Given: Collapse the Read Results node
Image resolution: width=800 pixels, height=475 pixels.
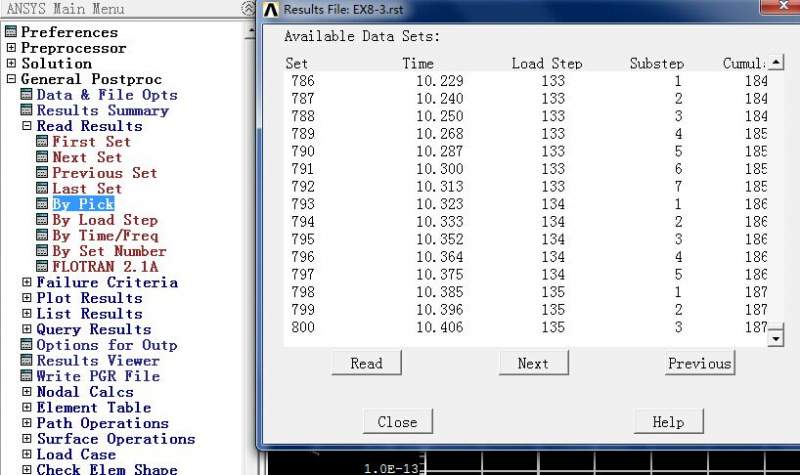Looking at the screenshot, I should click(x=27, y=126).
